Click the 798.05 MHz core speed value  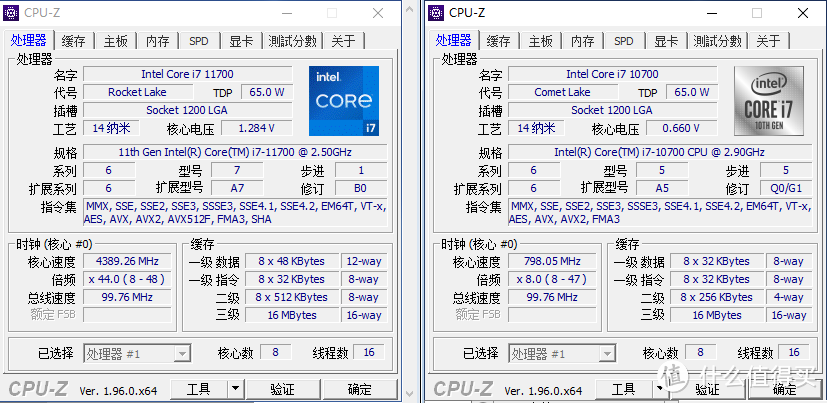coord(553,261)
